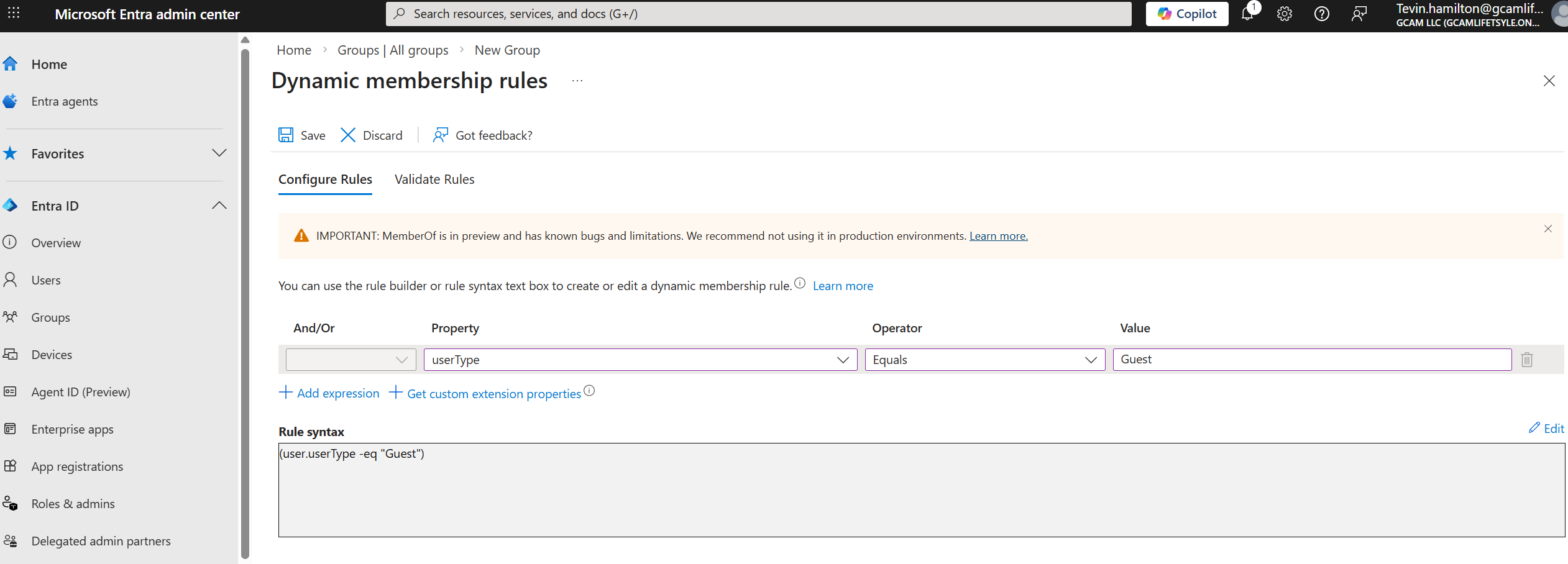The image size is (1568, 564).
Task: Click the Entra agents icon
Action: coord(10,101)
